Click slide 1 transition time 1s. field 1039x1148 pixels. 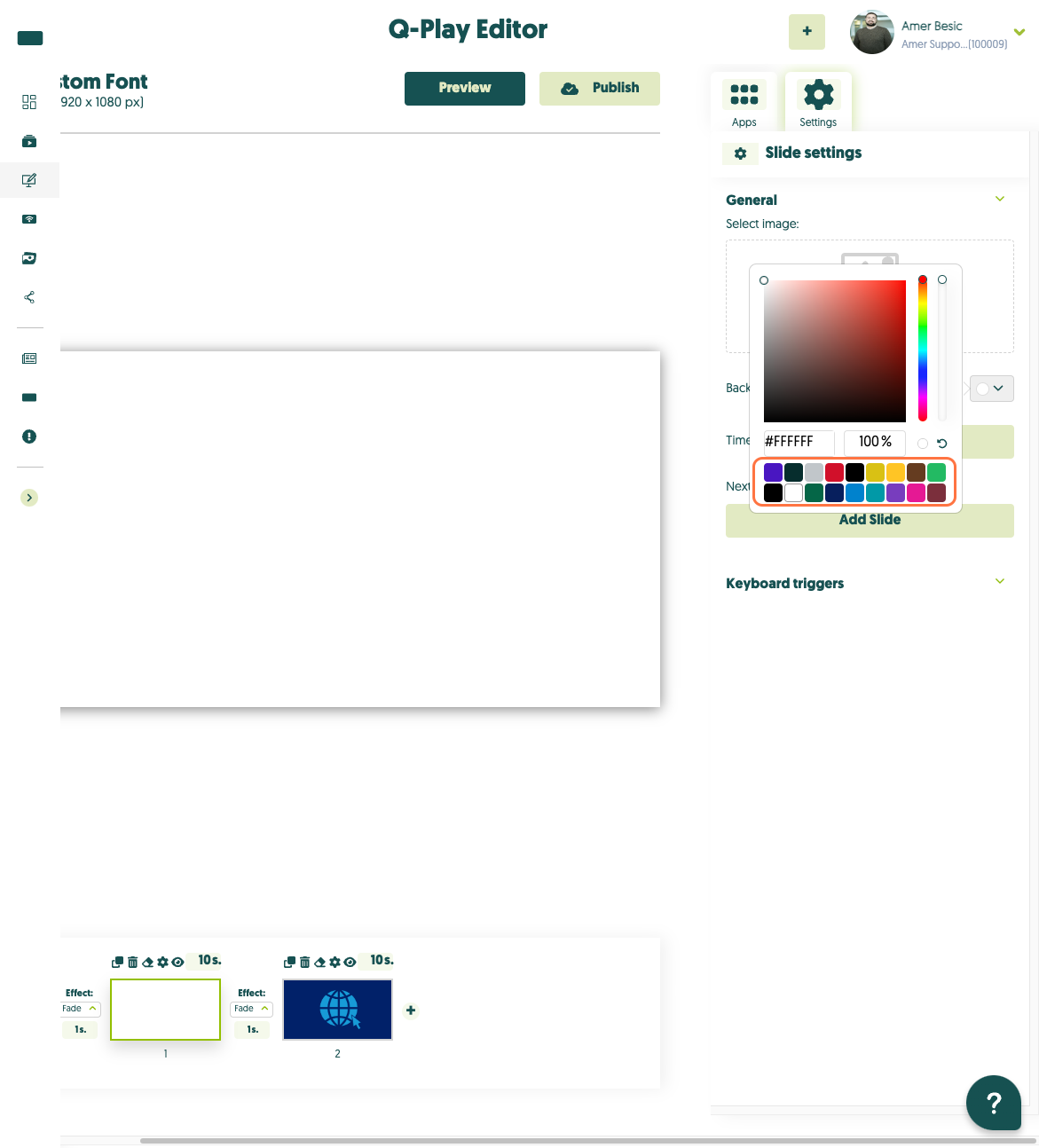click(x=81, y=1030)
